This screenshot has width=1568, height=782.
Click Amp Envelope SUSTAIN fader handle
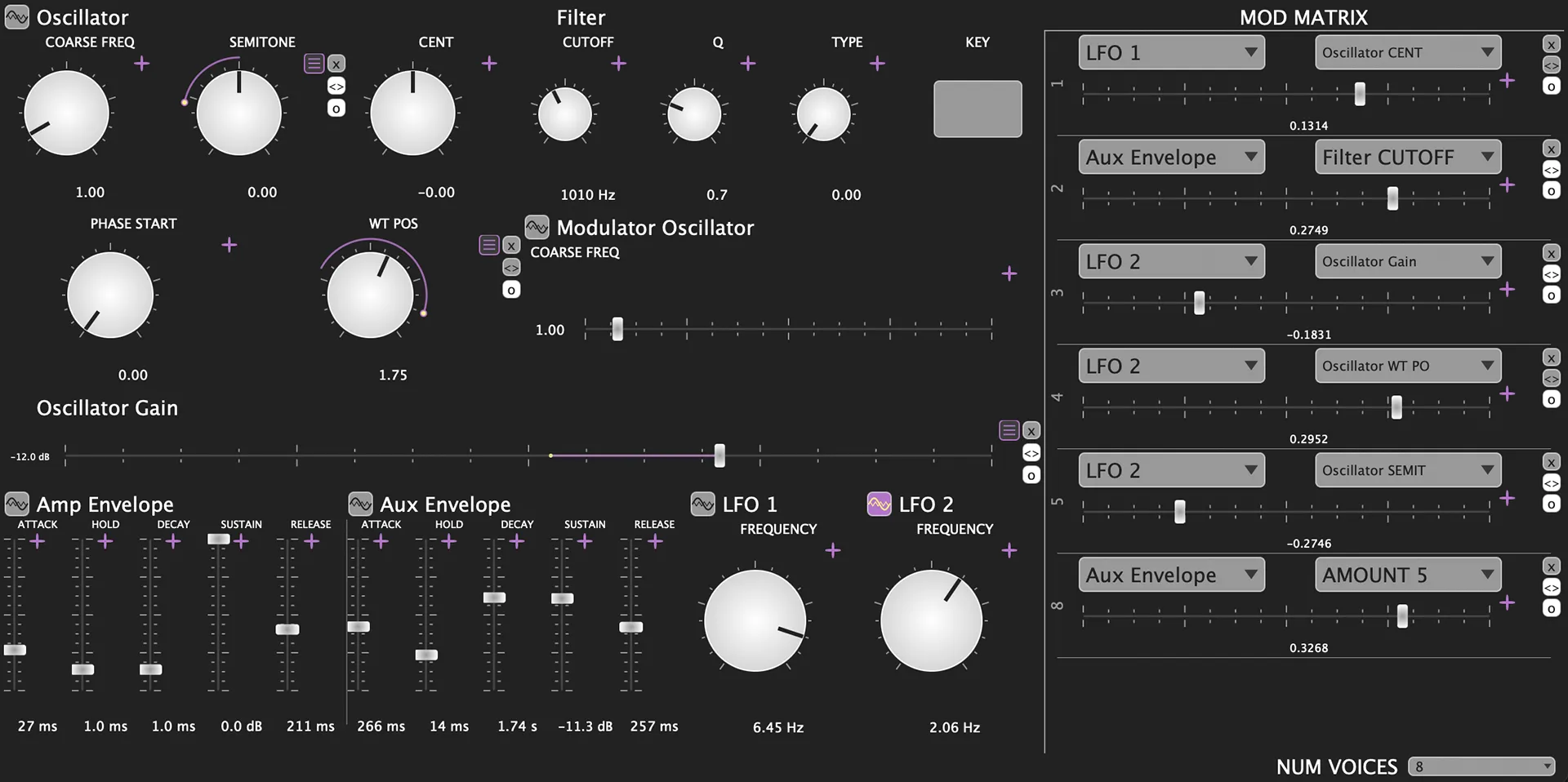[x=219, y=539]
